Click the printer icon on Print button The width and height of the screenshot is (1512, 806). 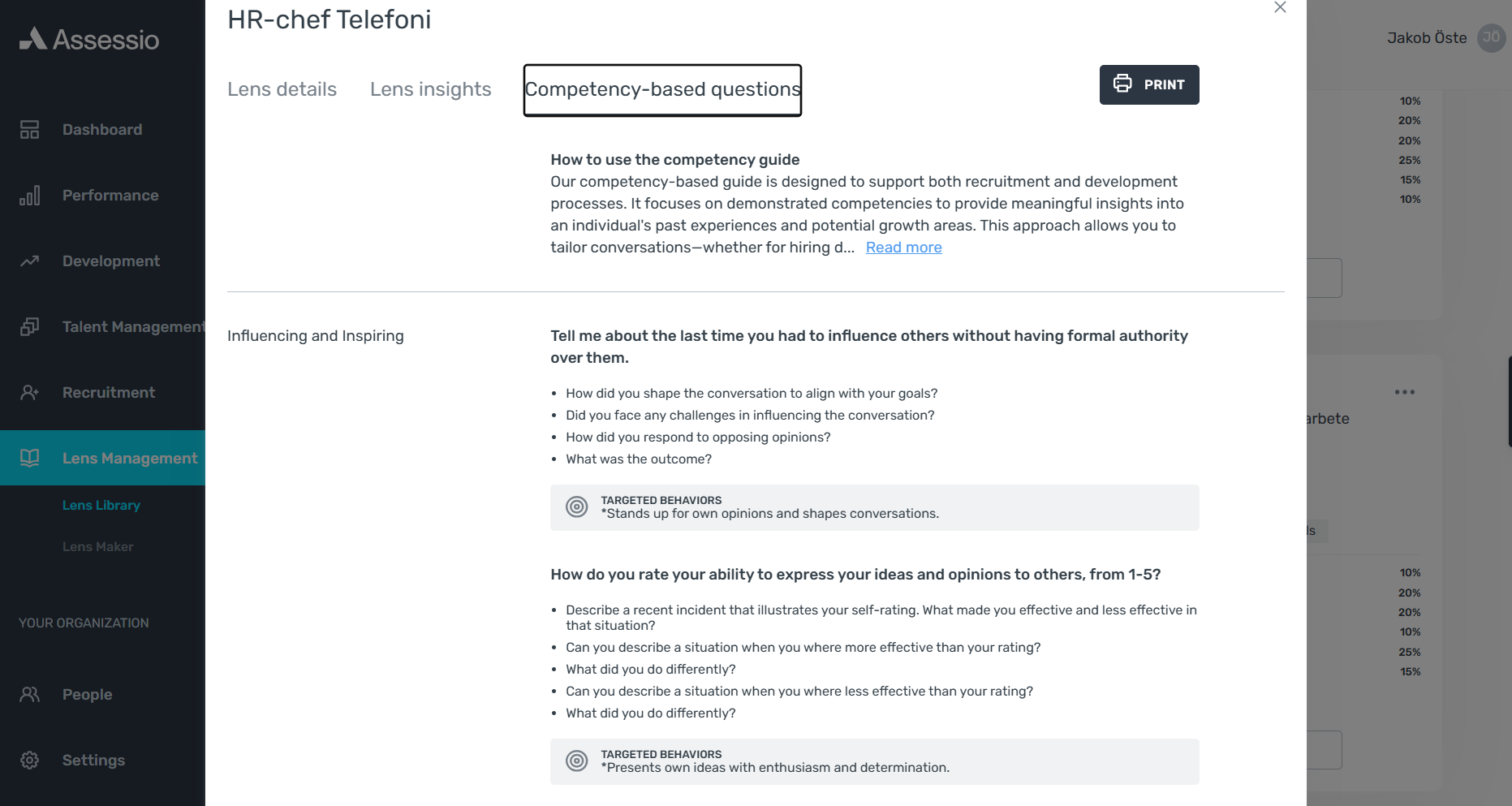click(1122, 84)
